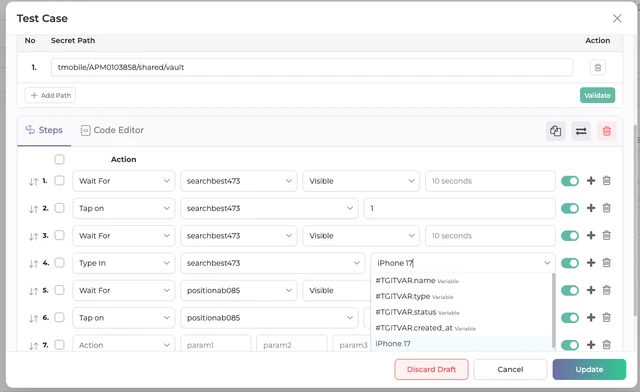Open step 6 Tap on action dropdown
The image size is (640, 392).
tap(124, 318)
